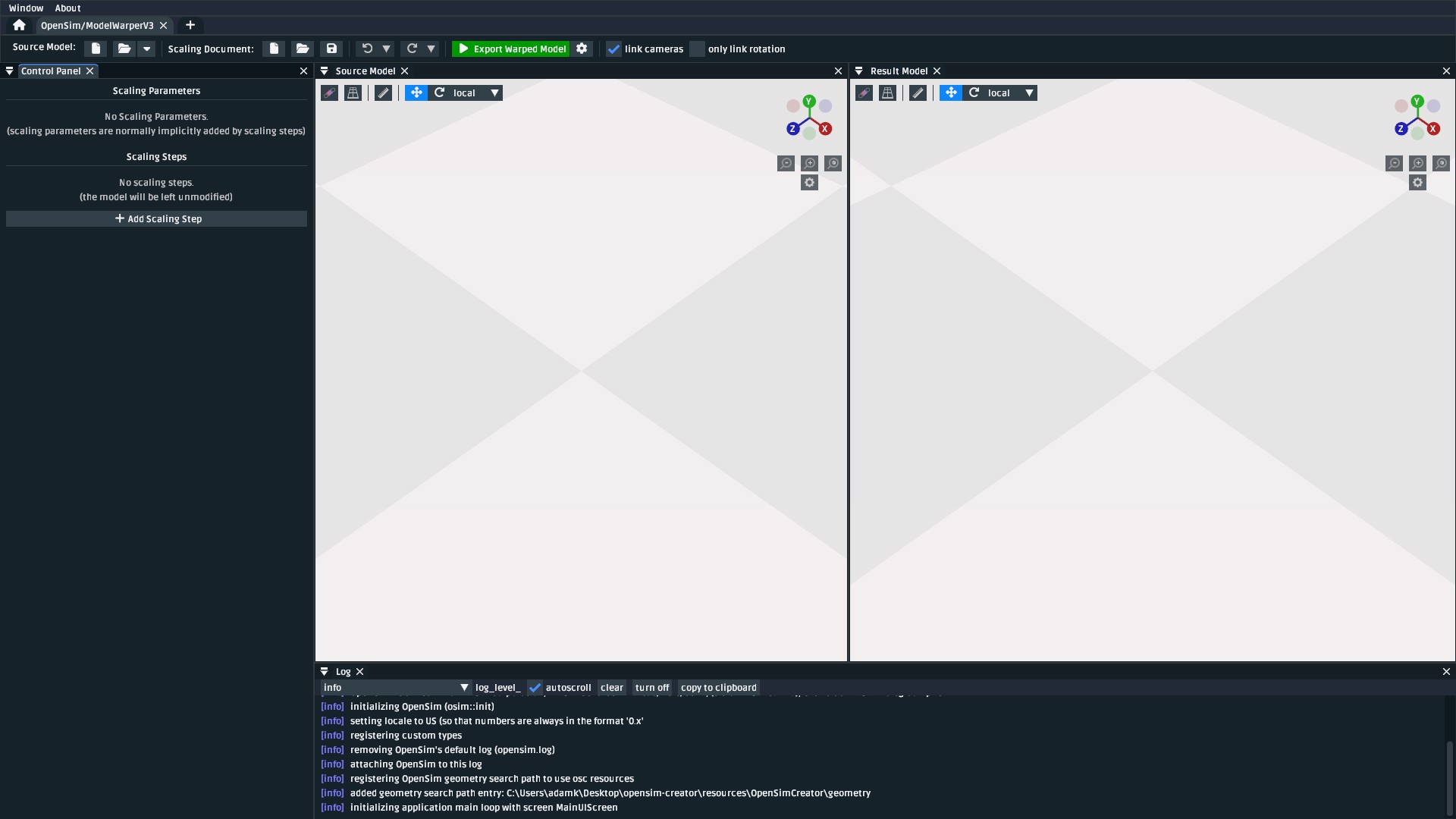Redo the last undone action
The width and height of the screenshot is (1456, 819).
click(x=412, y=49)
